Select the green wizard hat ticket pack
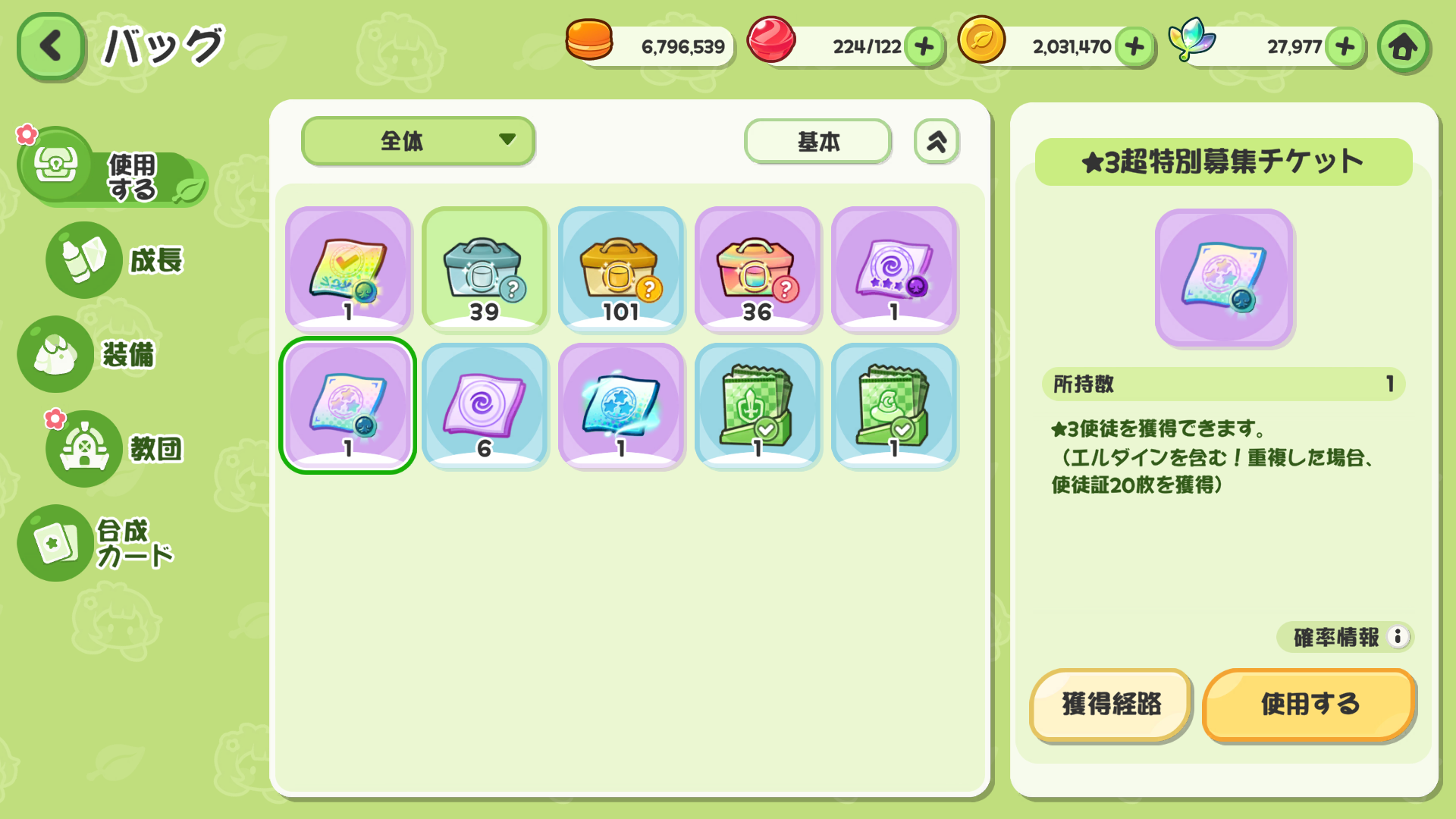Image resolution: width=1456 pixels, height=819 pixels. pyautogui.click(x=894, y=406)
